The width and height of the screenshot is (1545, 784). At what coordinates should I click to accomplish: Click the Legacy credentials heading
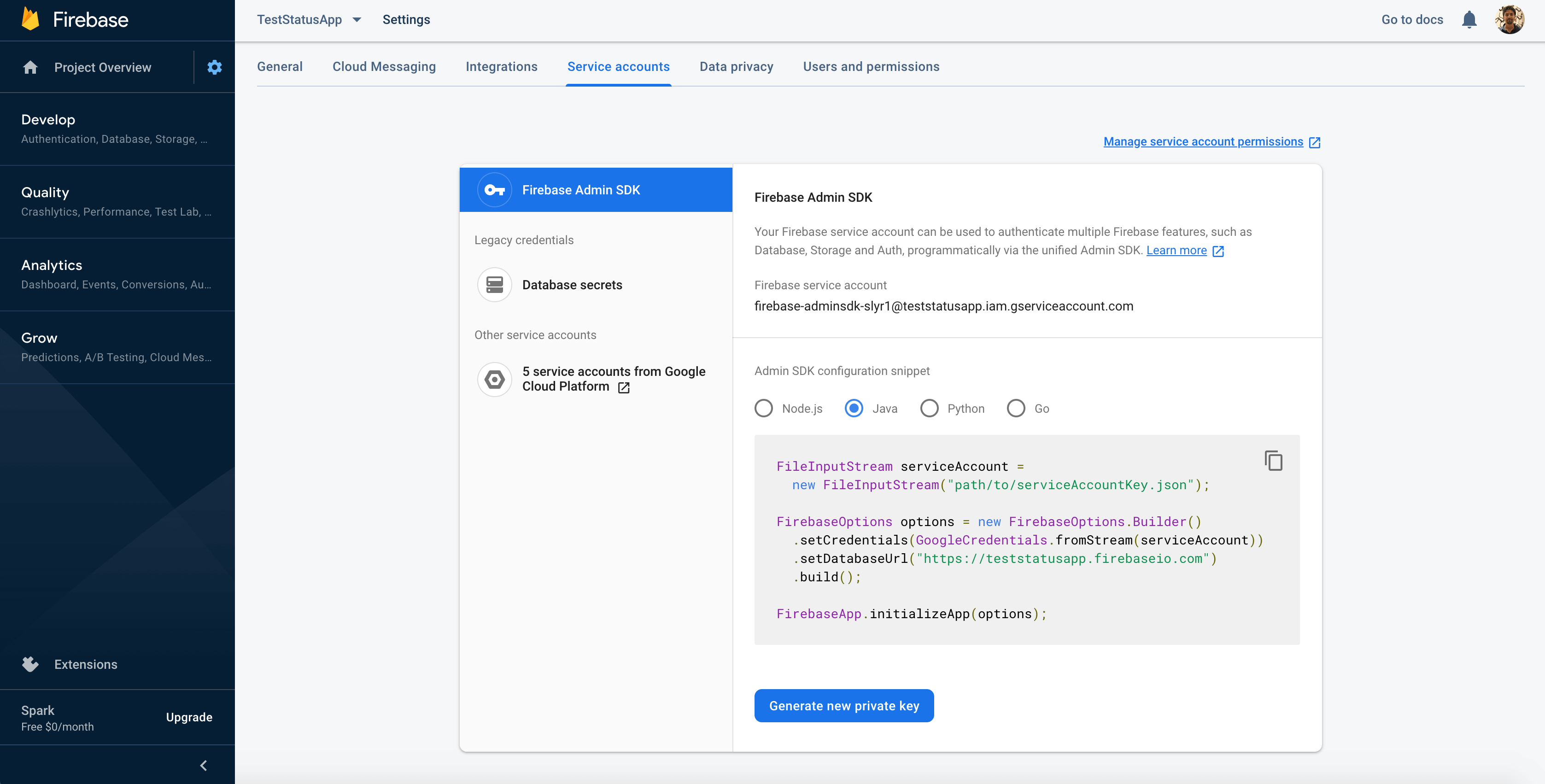point(524,240)
